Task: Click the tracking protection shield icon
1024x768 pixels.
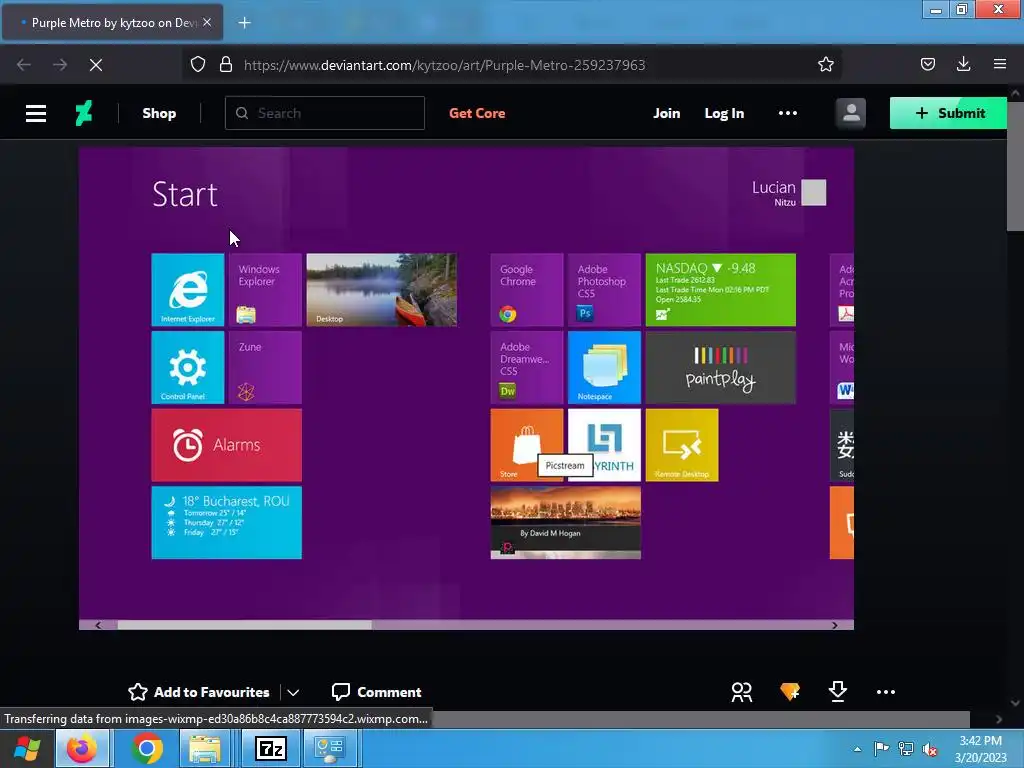Action: (x=198, y=64)
